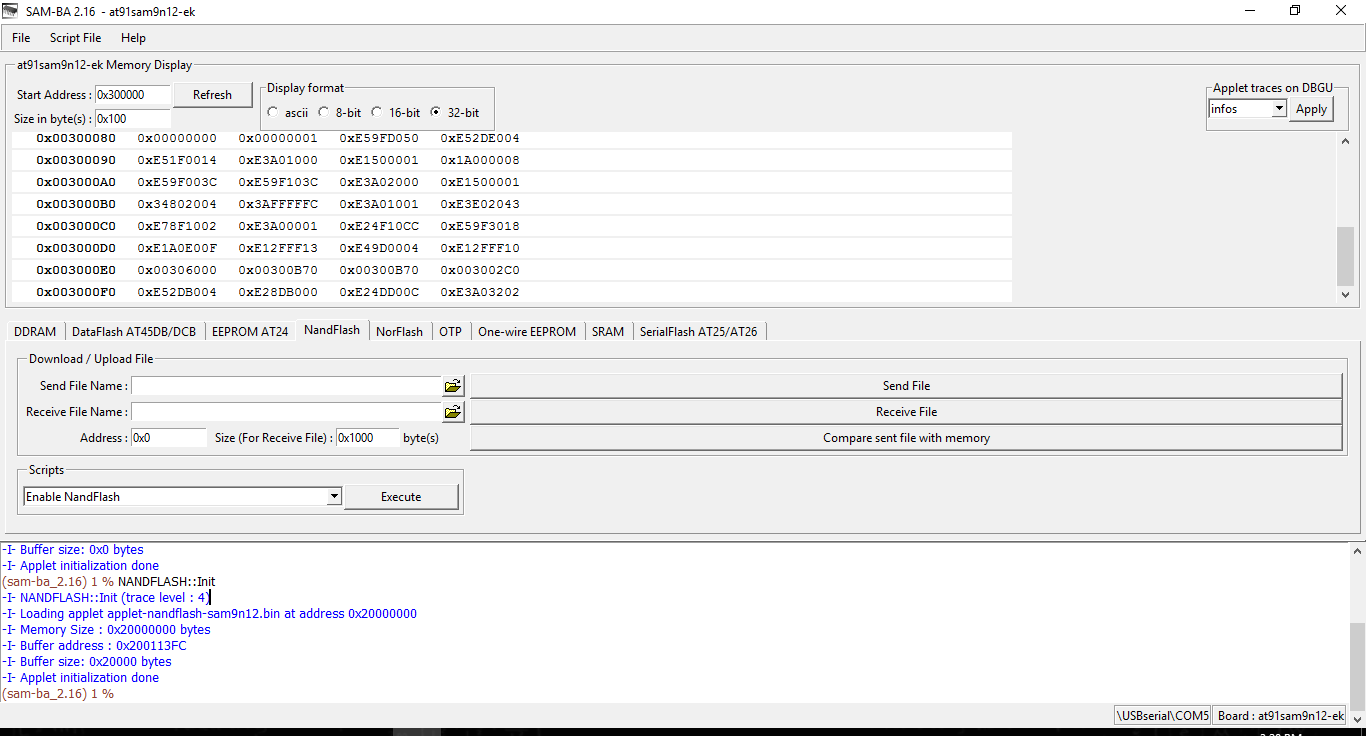This screenshot has width=1366, height=736.
Task: Click the Send File Name browse folder icon
Action: (453, 386)
